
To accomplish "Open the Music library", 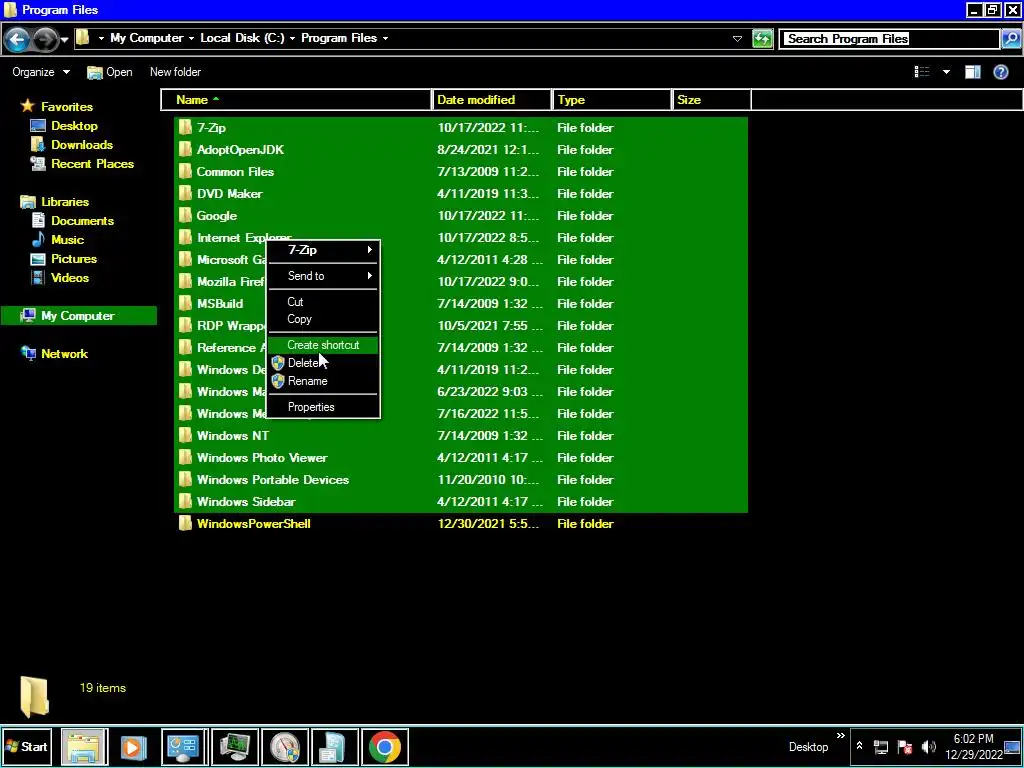I will (67, 240).
